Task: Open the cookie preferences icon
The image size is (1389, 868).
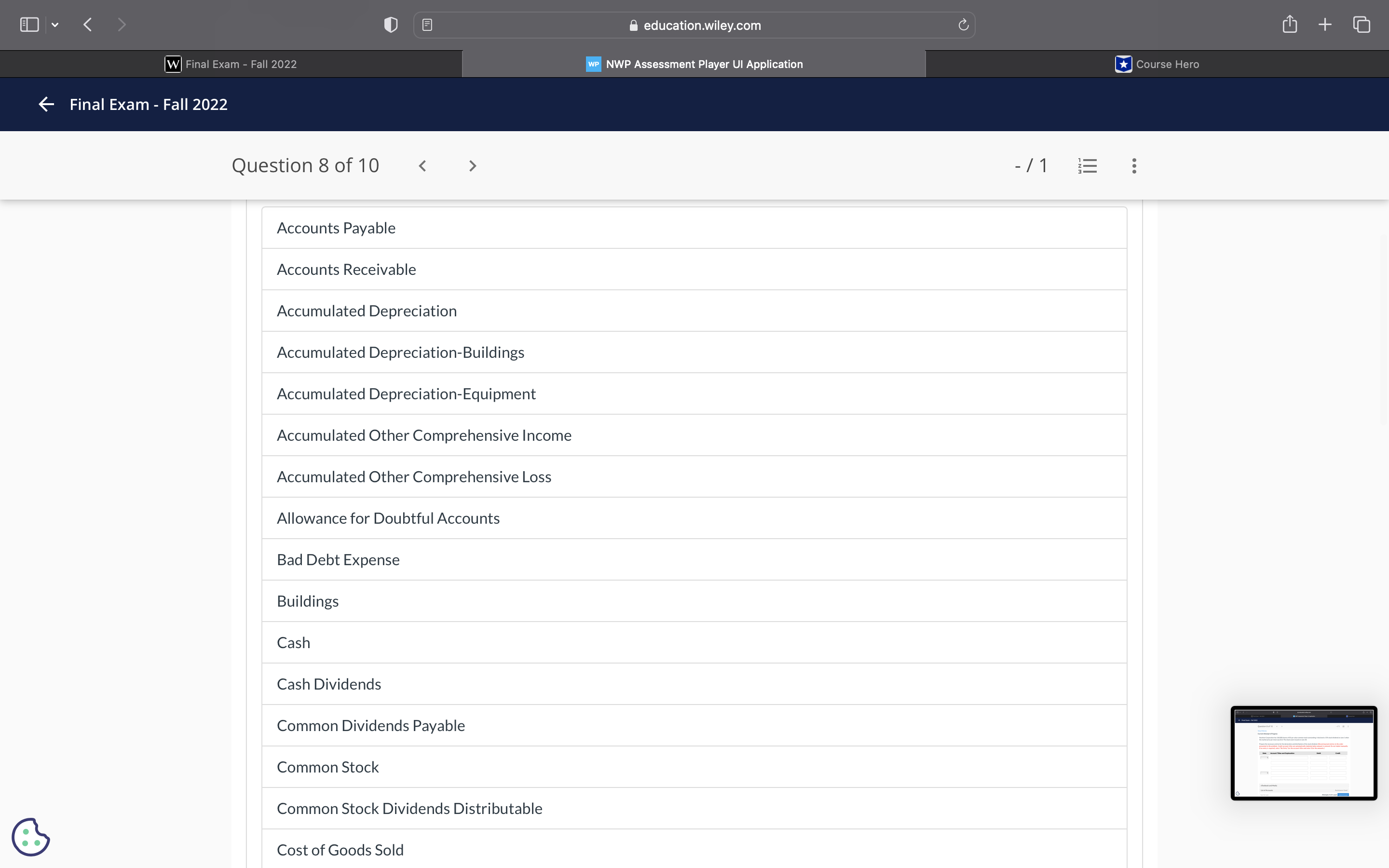Action: (30, 837)
